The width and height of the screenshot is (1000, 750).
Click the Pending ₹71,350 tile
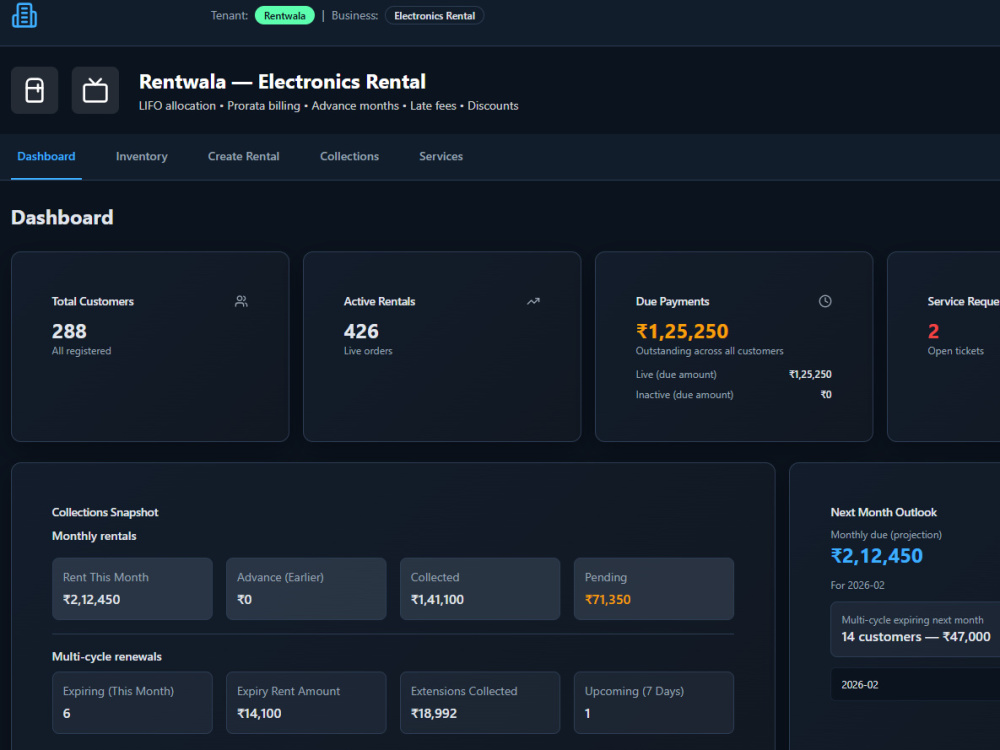[654, 589]
